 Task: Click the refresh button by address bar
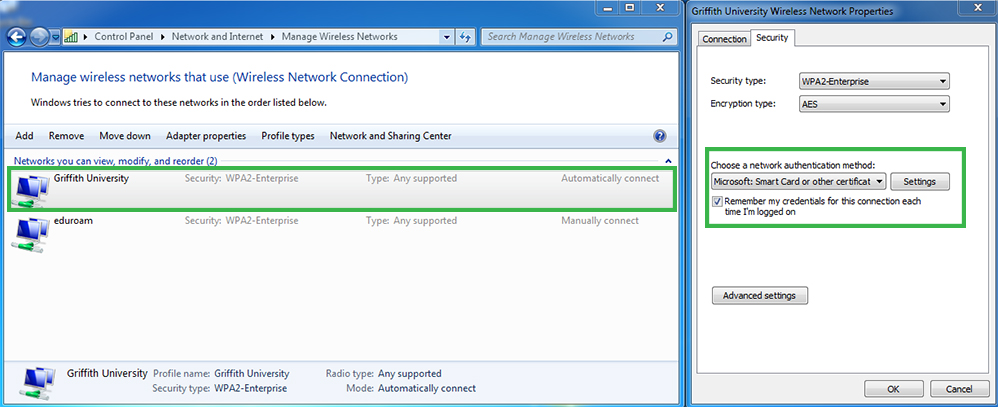(x=466, y=37)
